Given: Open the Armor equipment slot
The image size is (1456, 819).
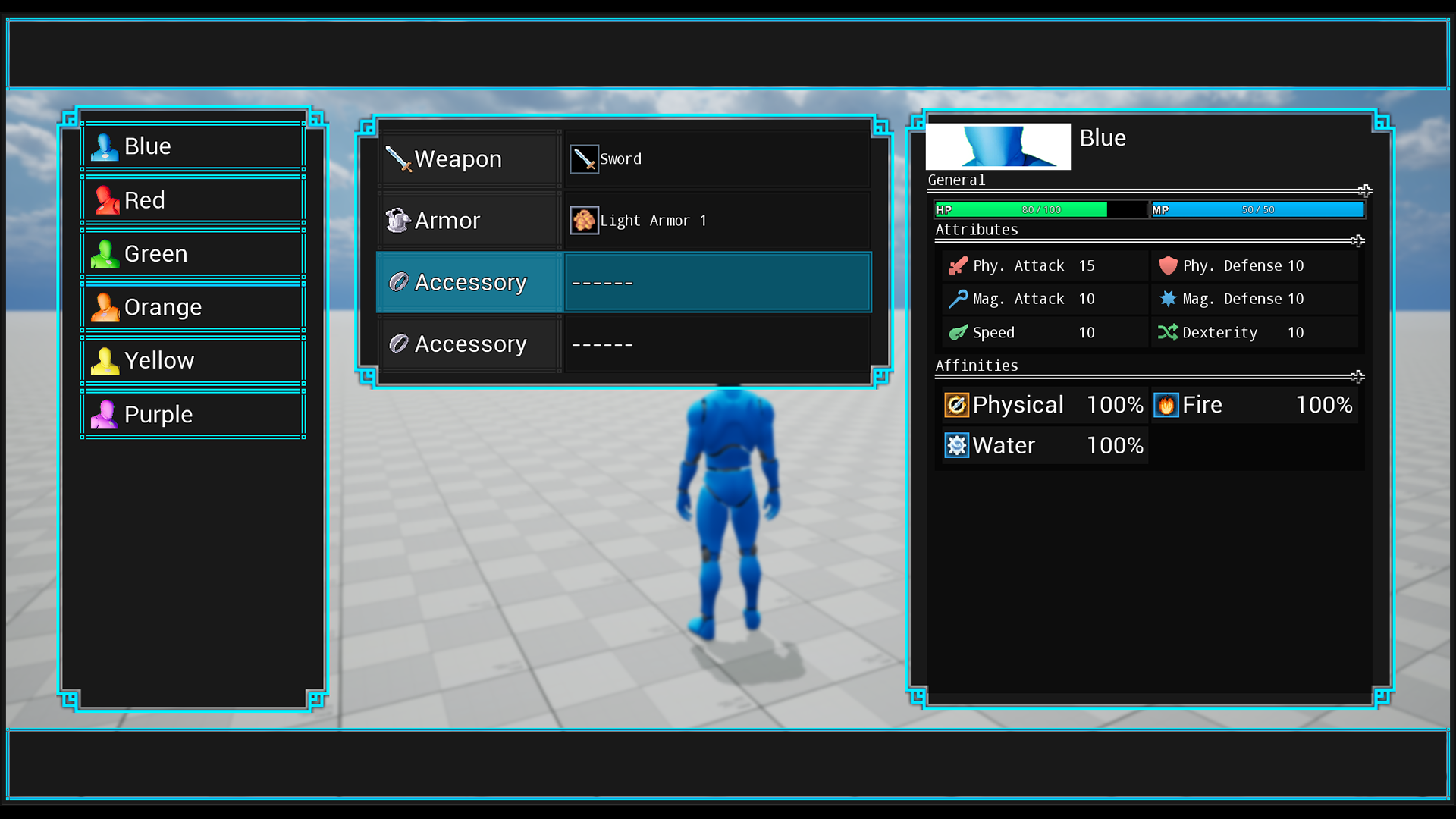Looking at the screenshot, I should coord(626,221).
